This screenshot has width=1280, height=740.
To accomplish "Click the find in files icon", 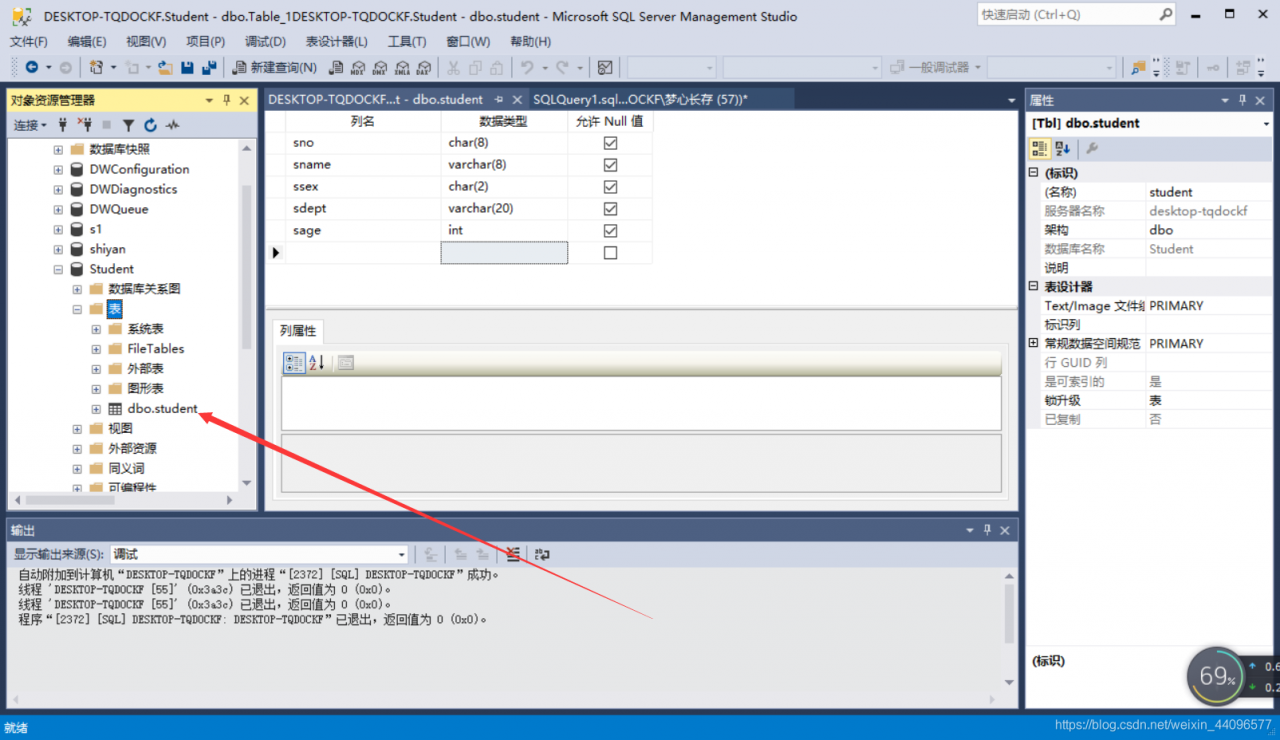I will tap(1137, 67).
